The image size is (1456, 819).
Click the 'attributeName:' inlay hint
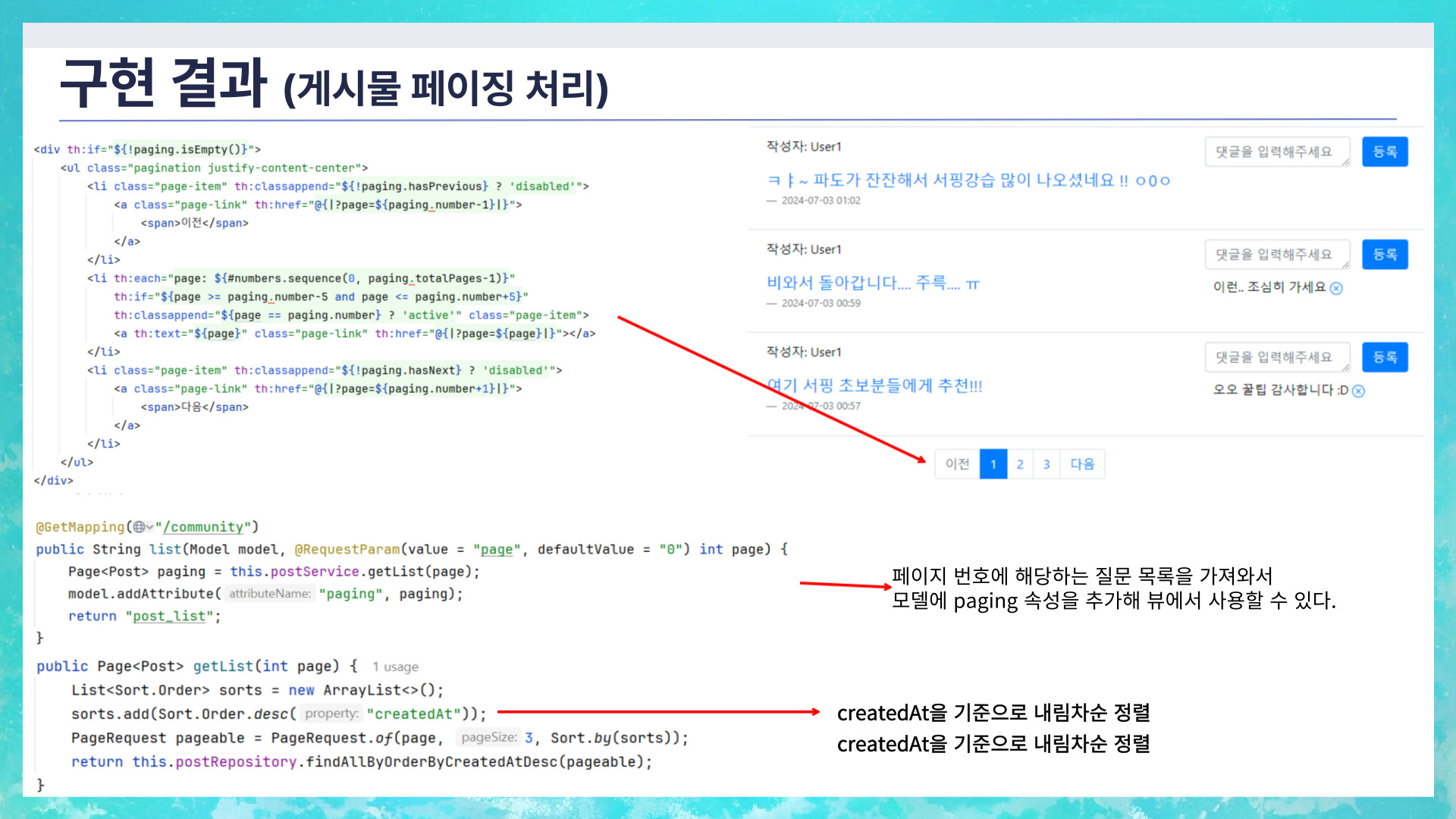(x=270, y=594)
